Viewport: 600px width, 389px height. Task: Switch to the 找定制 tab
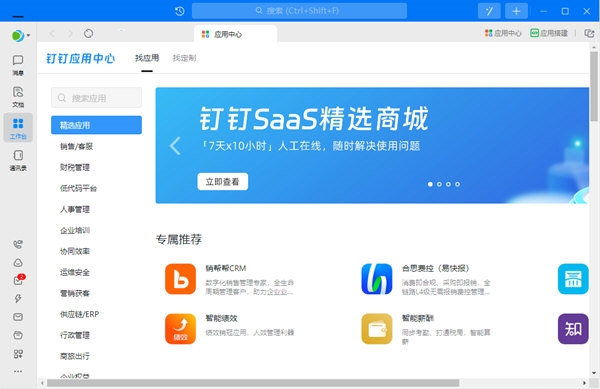[184, 58]
